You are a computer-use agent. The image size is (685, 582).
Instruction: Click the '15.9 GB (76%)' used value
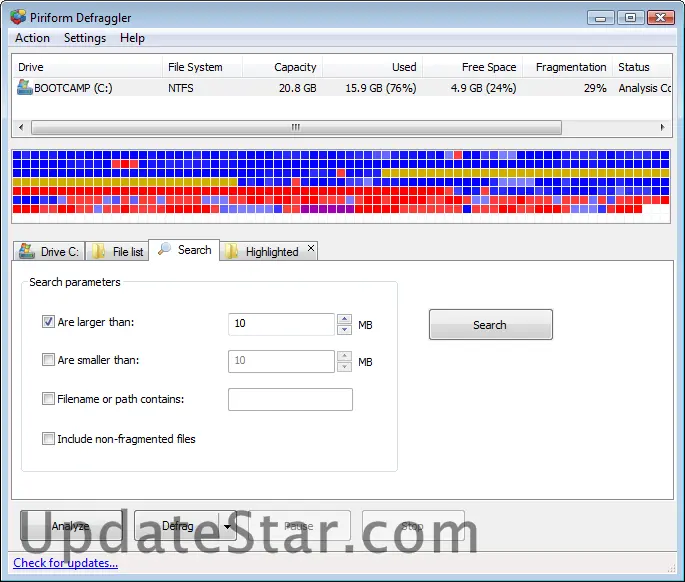pos(381,88)
